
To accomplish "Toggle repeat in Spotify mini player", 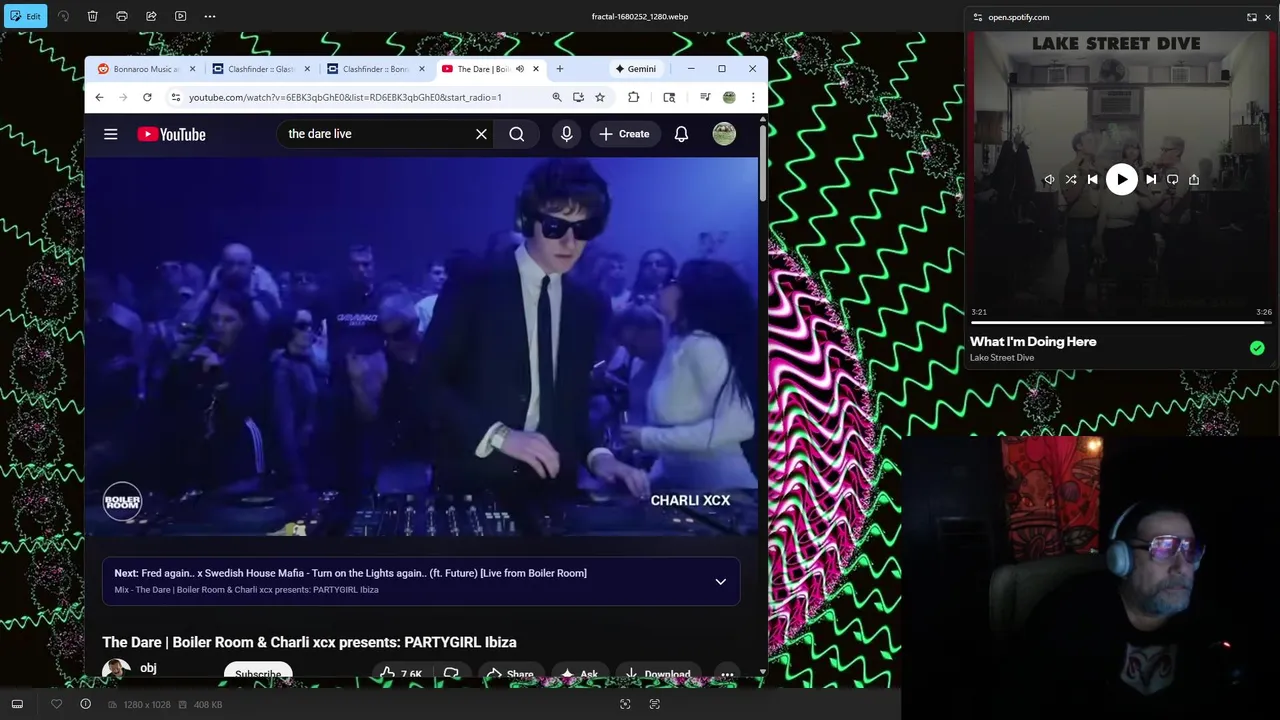I will click(x=1172, y=180).
